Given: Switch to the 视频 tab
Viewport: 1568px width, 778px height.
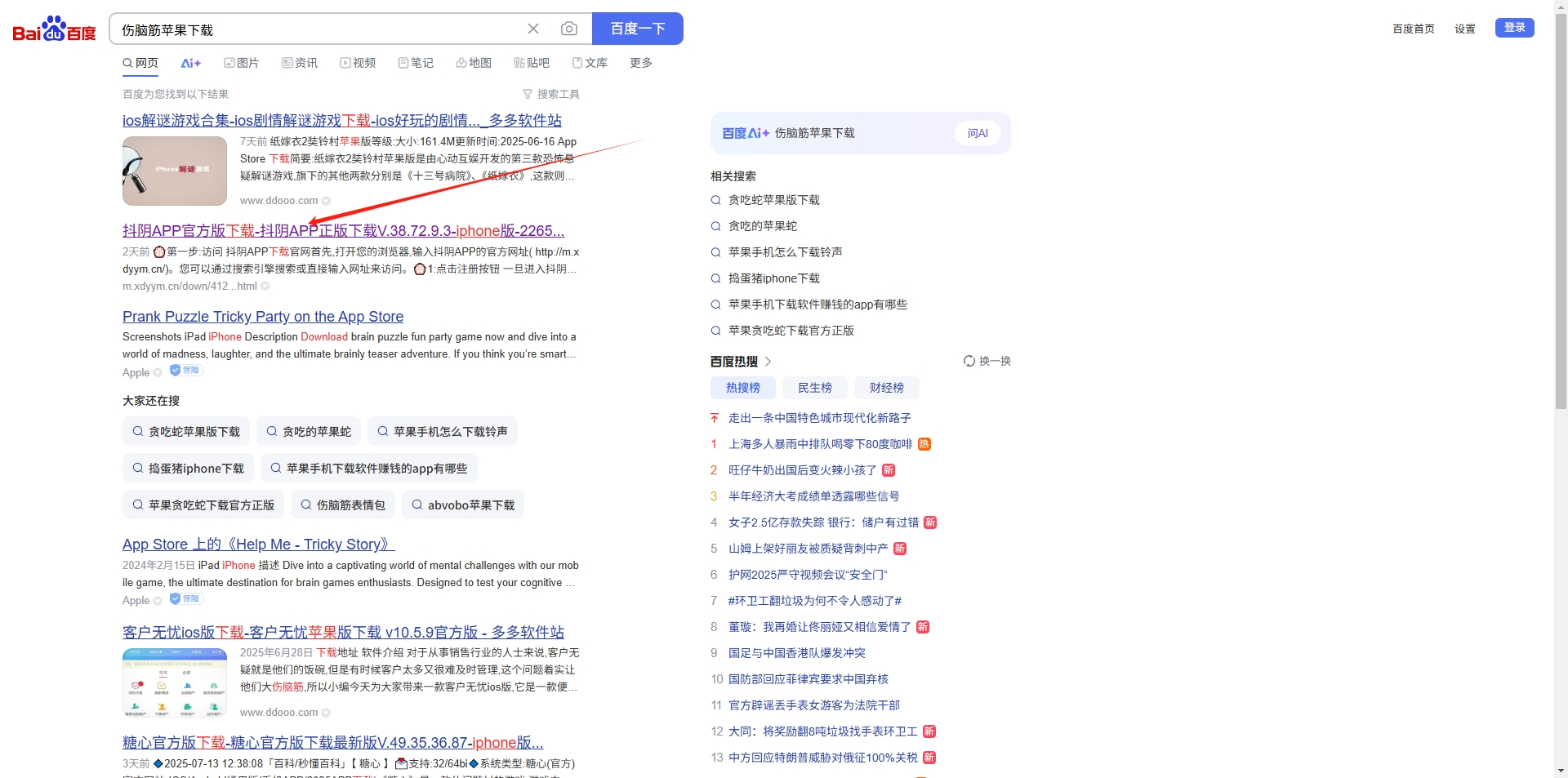Looking at the screenshot, I should point(358,63).
